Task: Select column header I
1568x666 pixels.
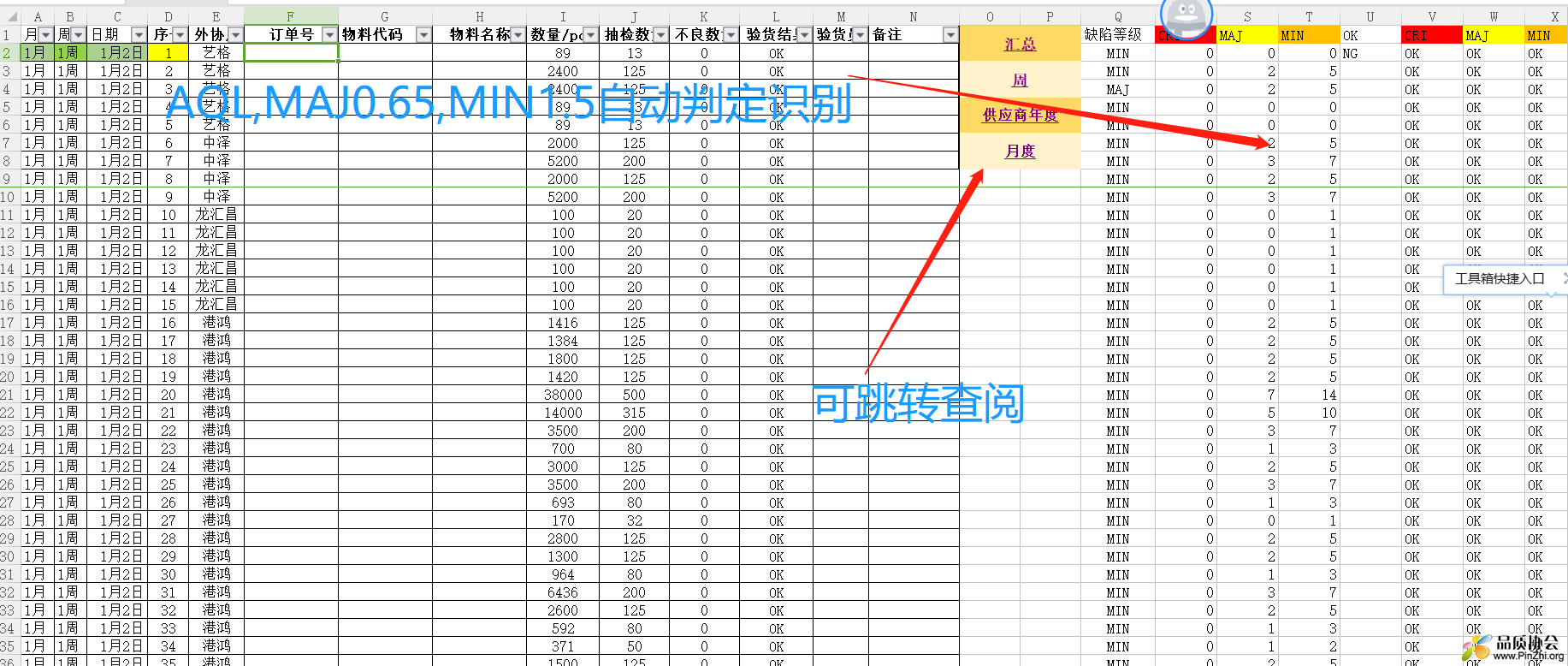Action: click(563, 16)
